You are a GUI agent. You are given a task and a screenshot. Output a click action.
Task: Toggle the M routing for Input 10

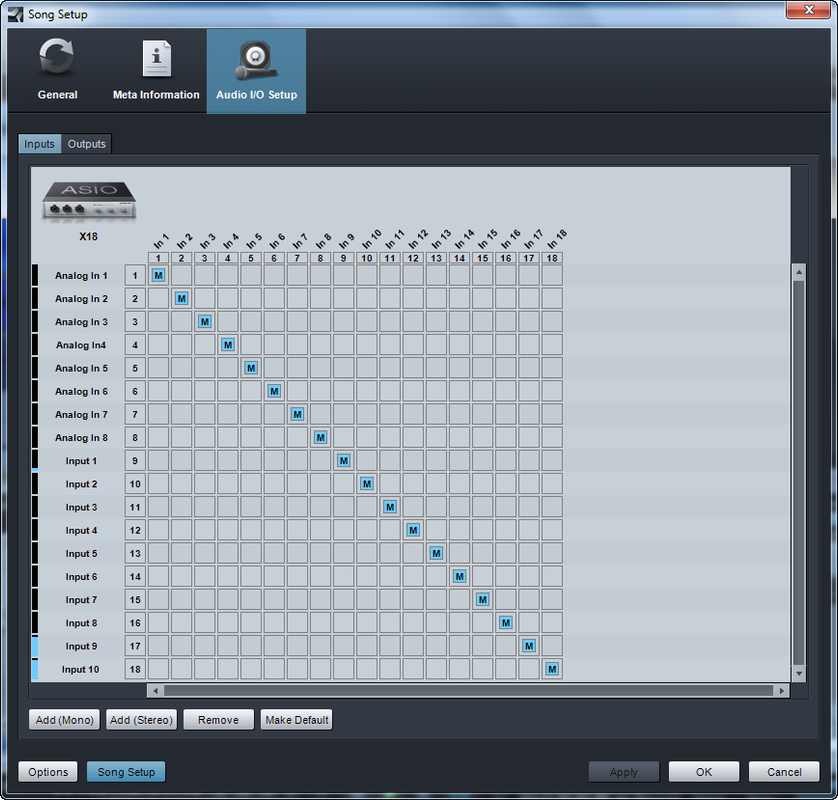(x=552, y=669)
